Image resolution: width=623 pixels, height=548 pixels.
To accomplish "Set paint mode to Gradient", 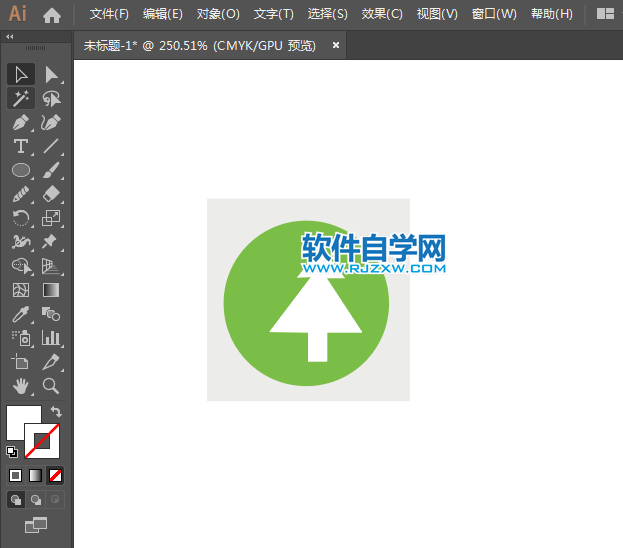I will 35,475.
